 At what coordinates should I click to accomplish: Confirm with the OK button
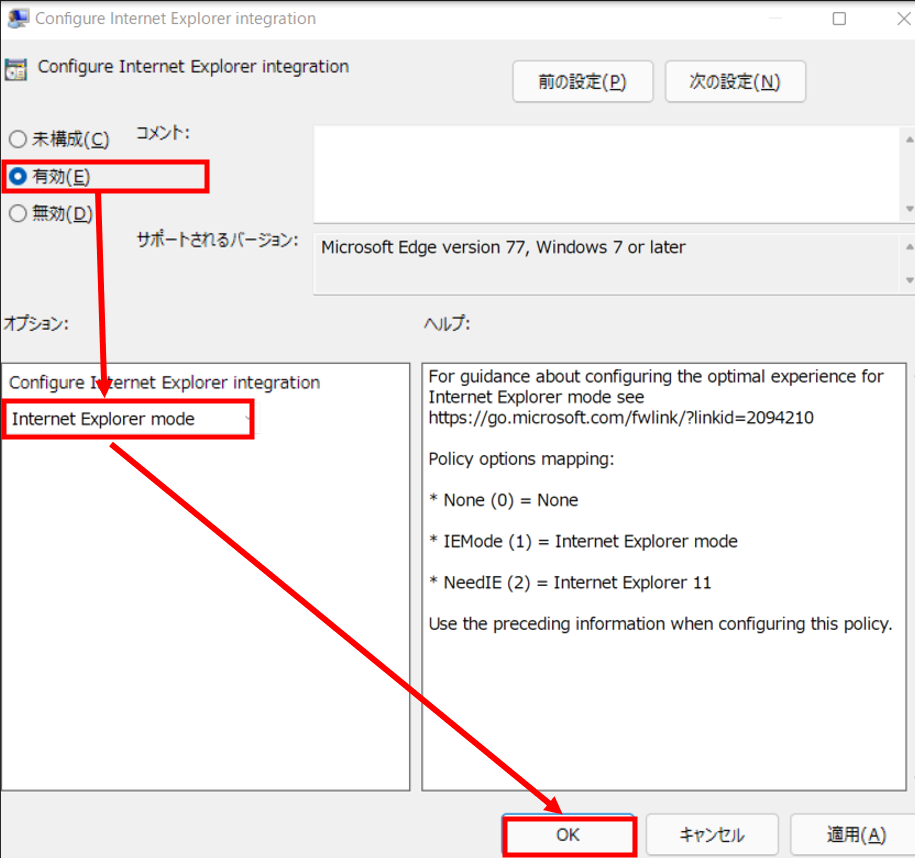[568, 835]
